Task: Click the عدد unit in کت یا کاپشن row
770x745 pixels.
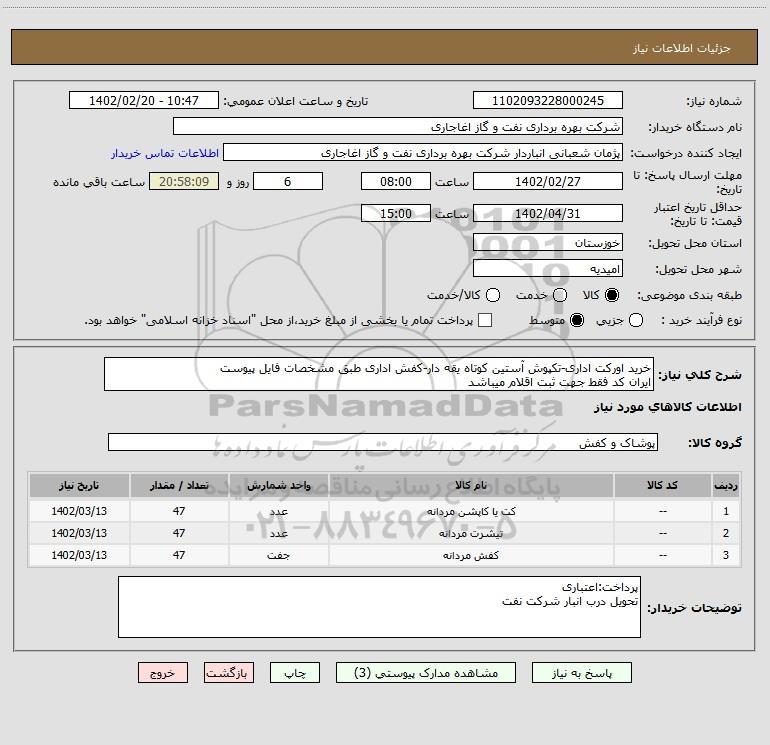Action: tap(278, 511)
